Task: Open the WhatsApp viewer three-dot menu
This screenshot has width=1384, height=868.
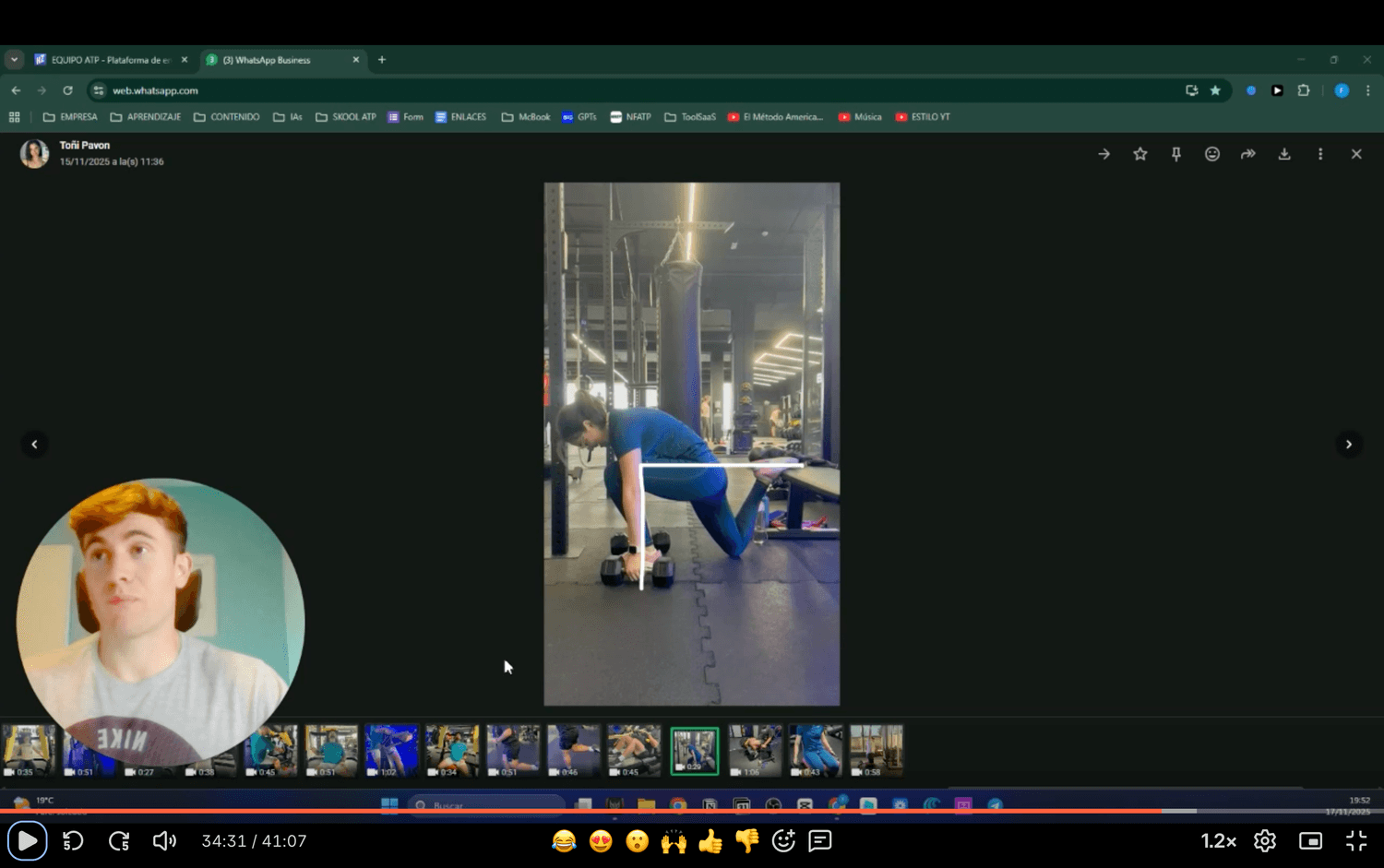Action: pos(1319,154)
